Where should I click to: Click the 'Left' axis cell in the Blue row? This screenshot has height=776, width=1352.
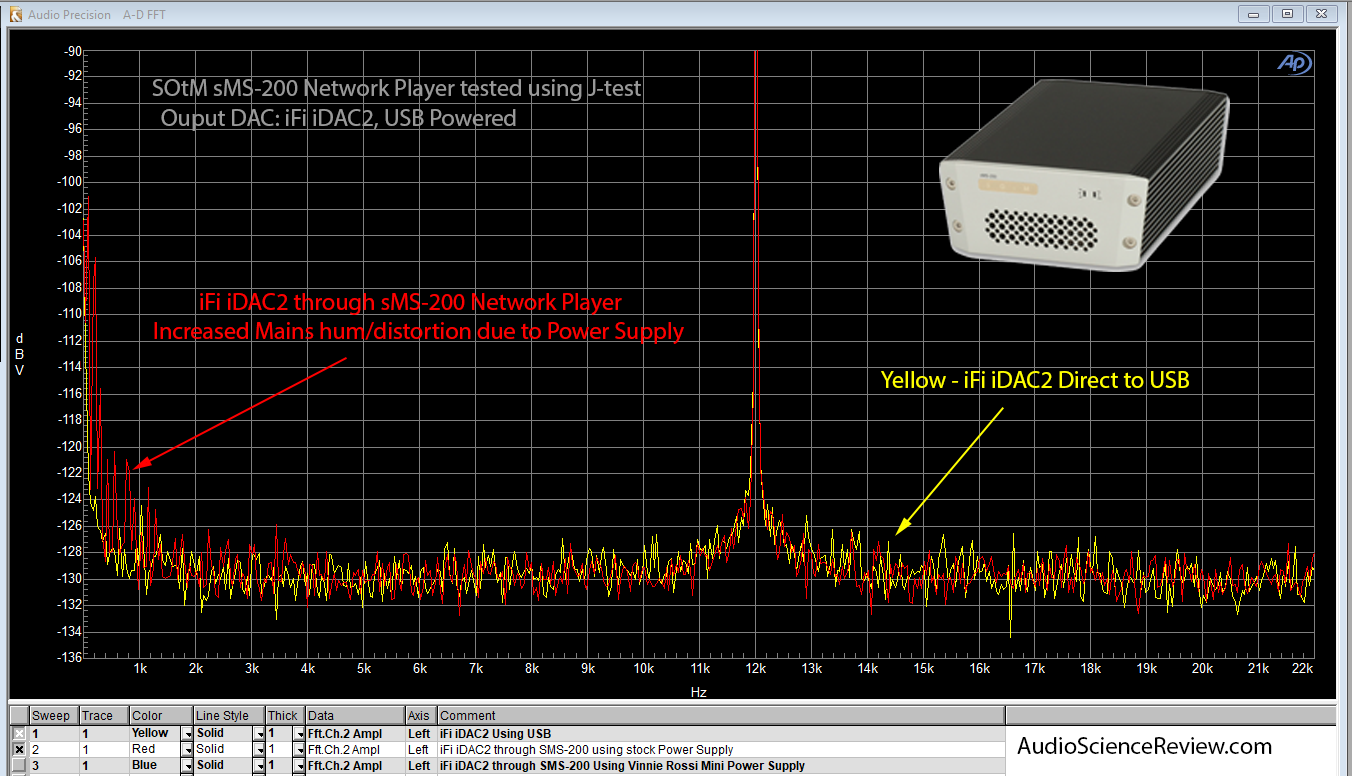[x=421, y=766]
